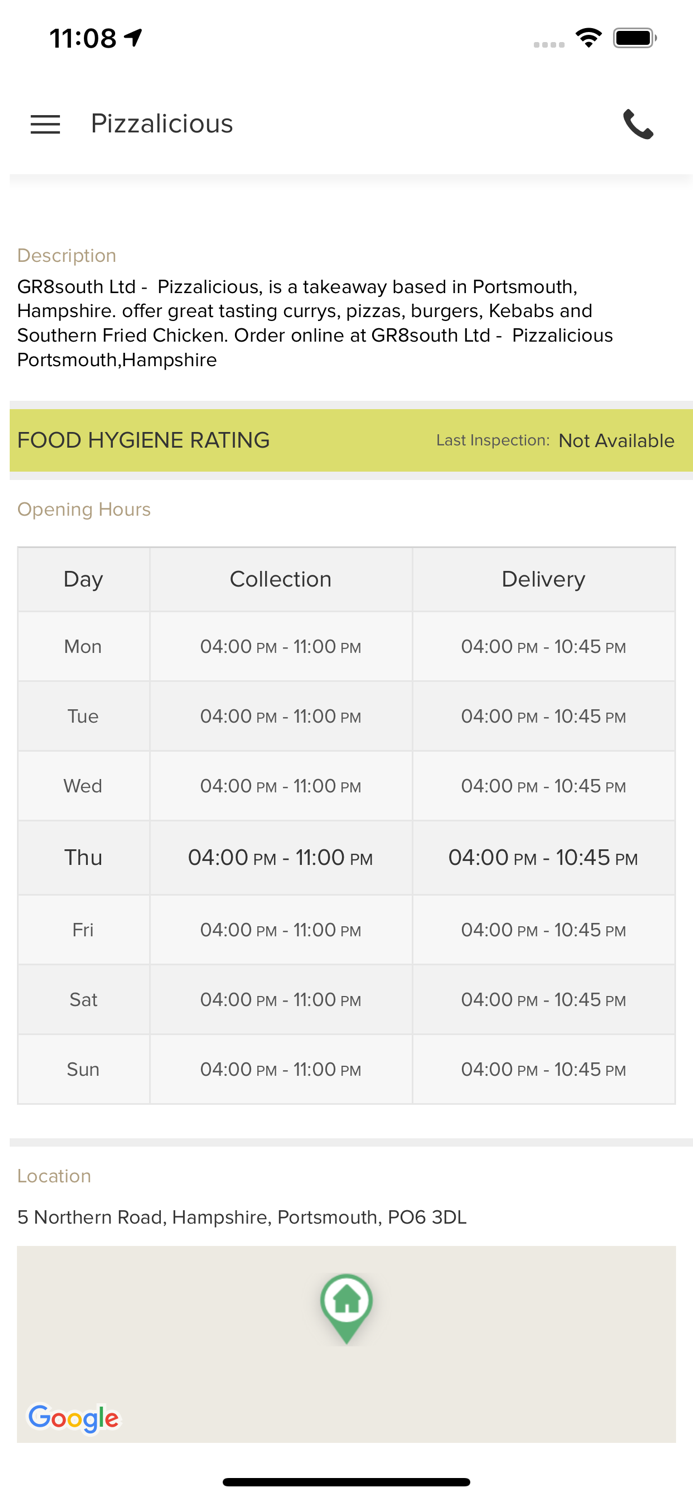Tap the Food Hygiene Rating banner
This screenshot has height=1500, width=693.
351,440
